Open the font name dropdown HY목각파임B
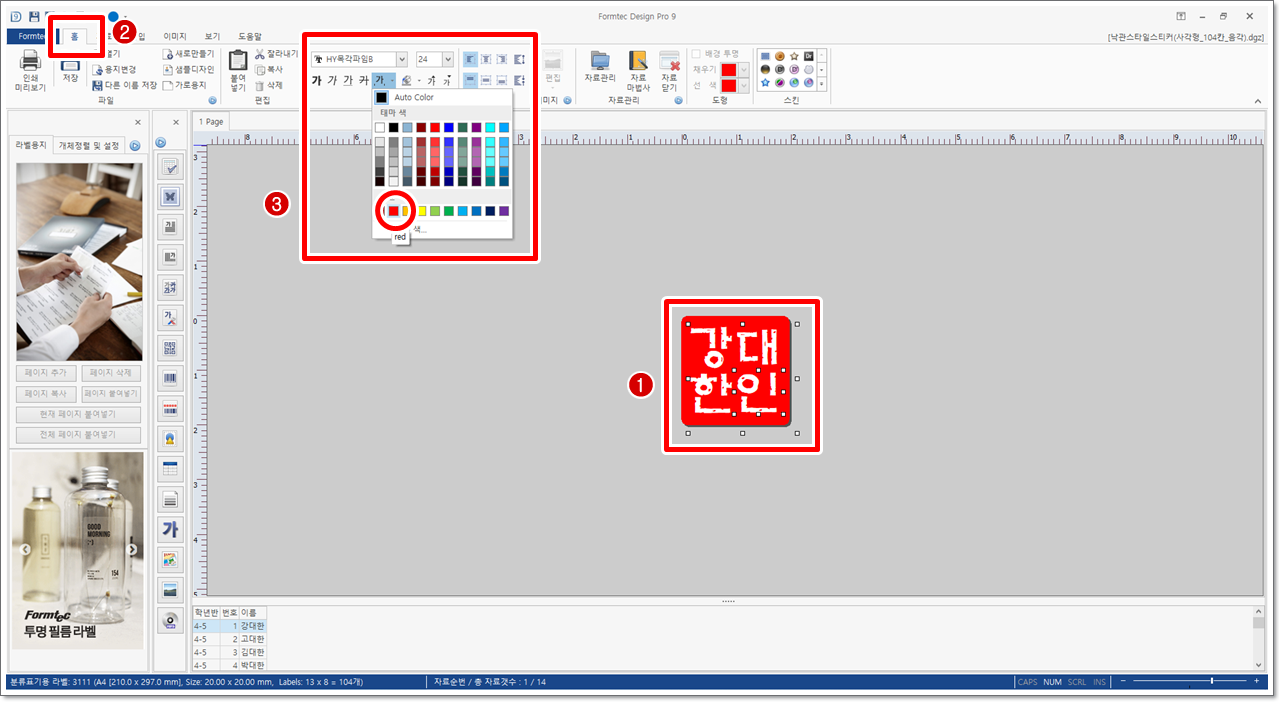This screenshot has height=702, width=1280. [x=402, y=60]
